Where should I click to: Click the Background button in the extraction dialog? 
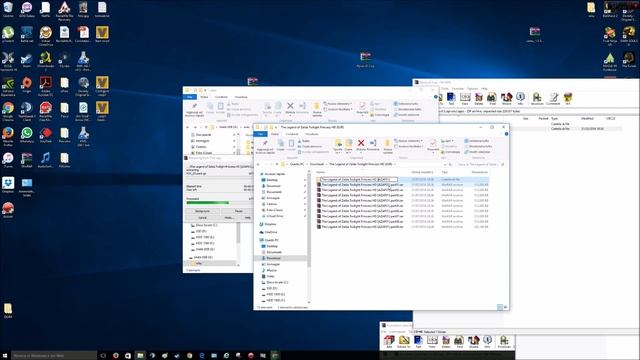tap(202, 211)
